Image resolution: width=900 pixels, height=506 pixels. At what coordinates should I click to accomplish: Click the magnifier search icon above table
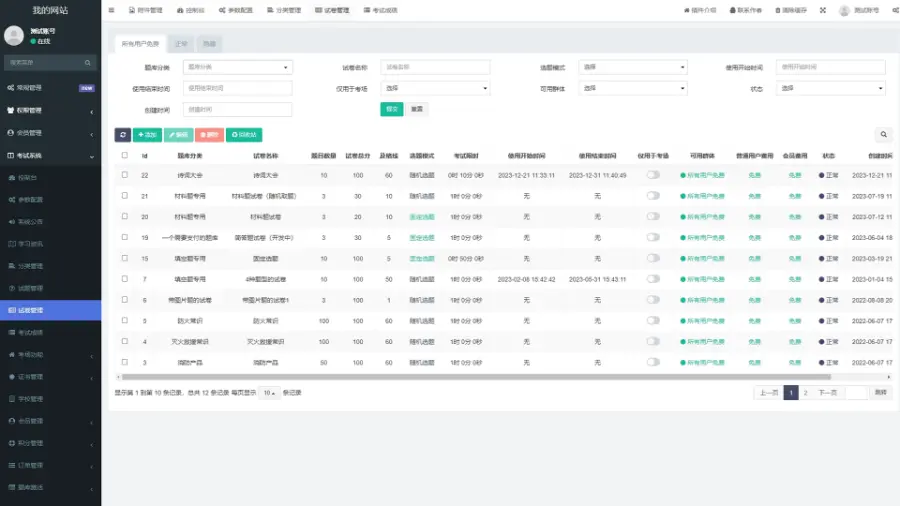coord(884,134)
